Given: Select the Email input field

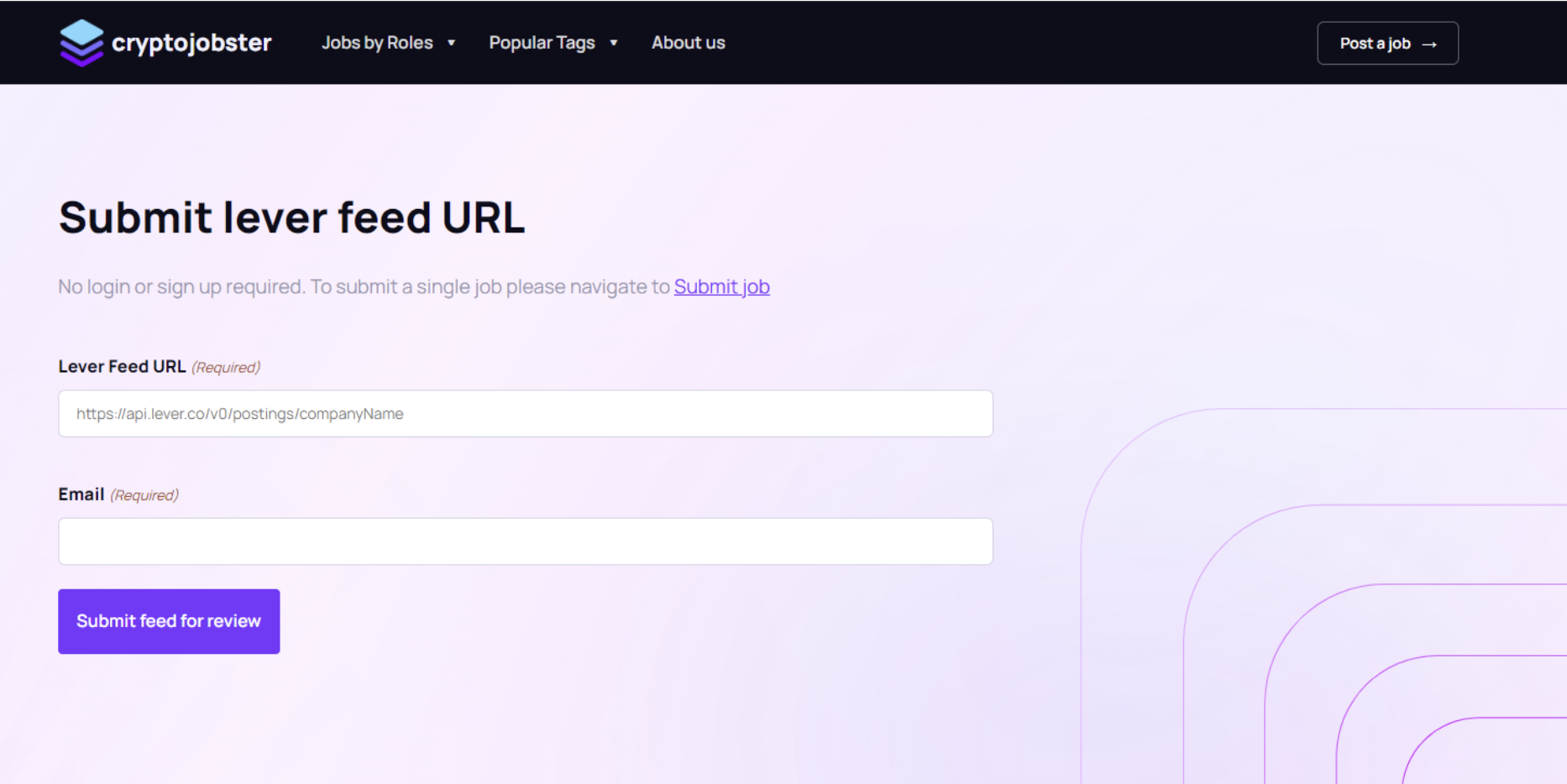Looking at the screenshot, I should [525, 541].
